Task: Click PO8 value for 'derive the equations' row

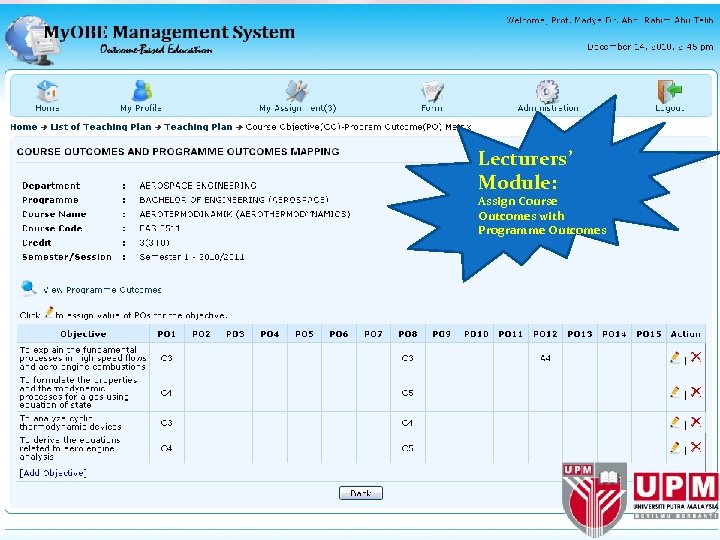Action: [x=407, y=448]
